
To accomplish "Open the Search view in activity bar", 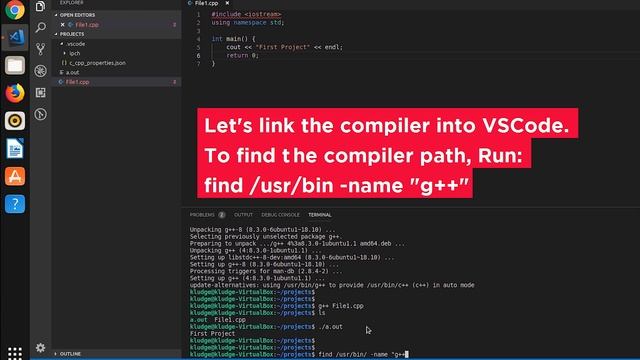I will (40, 28).
